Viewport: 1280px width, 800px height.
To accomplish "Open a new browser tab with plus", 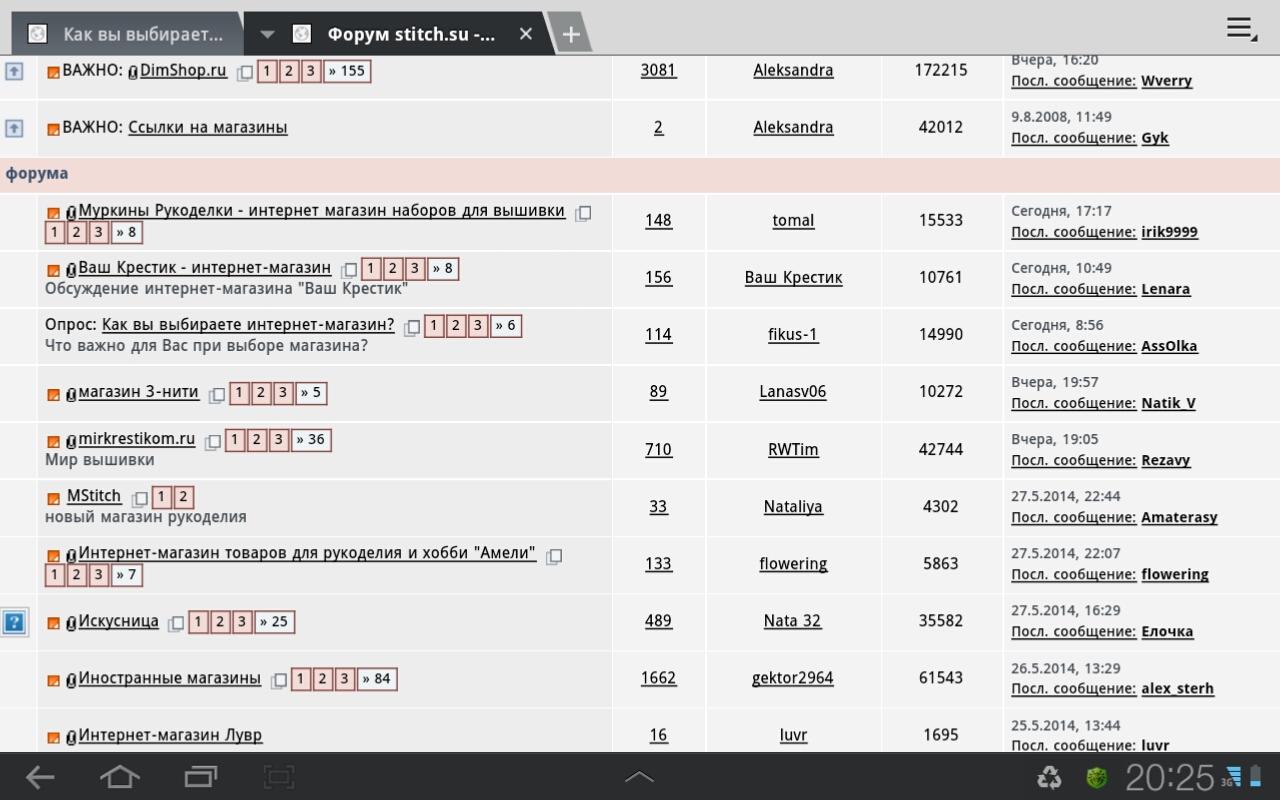I will coord(570,35).
